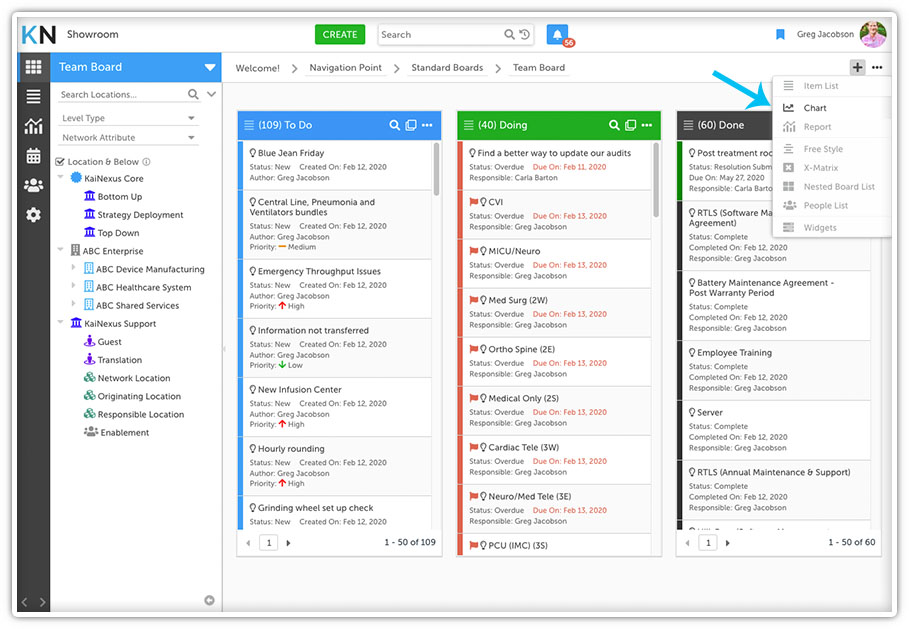The width and height of the screenshot is (909, 629).
Task: Open the Network Attribute dropdown
Action: (x=128, y=137)
